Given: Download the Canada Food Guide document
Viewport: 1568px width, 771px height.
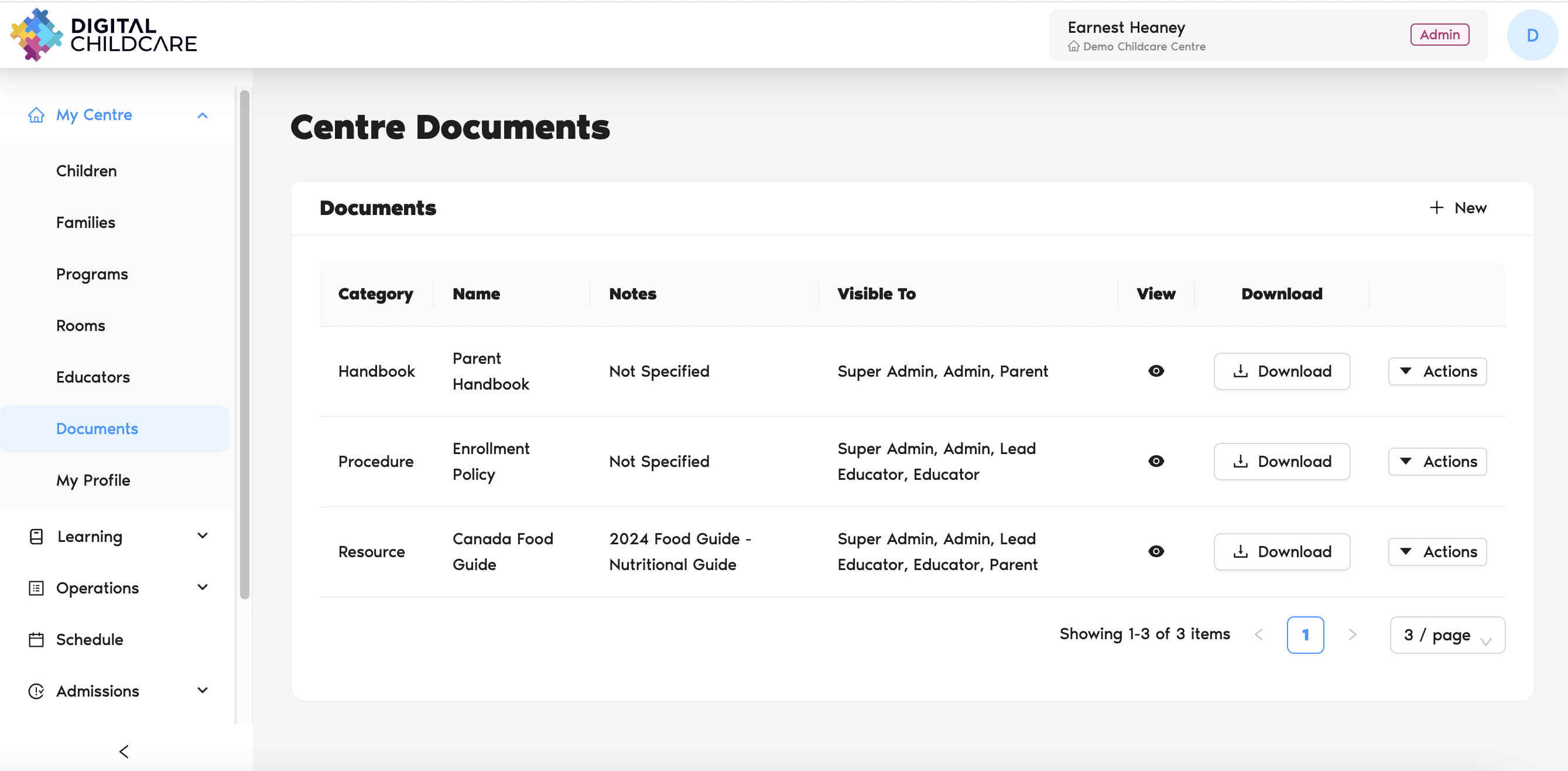Looking at the screenshot, I should pyautogui.click(x=1281, y=551).
